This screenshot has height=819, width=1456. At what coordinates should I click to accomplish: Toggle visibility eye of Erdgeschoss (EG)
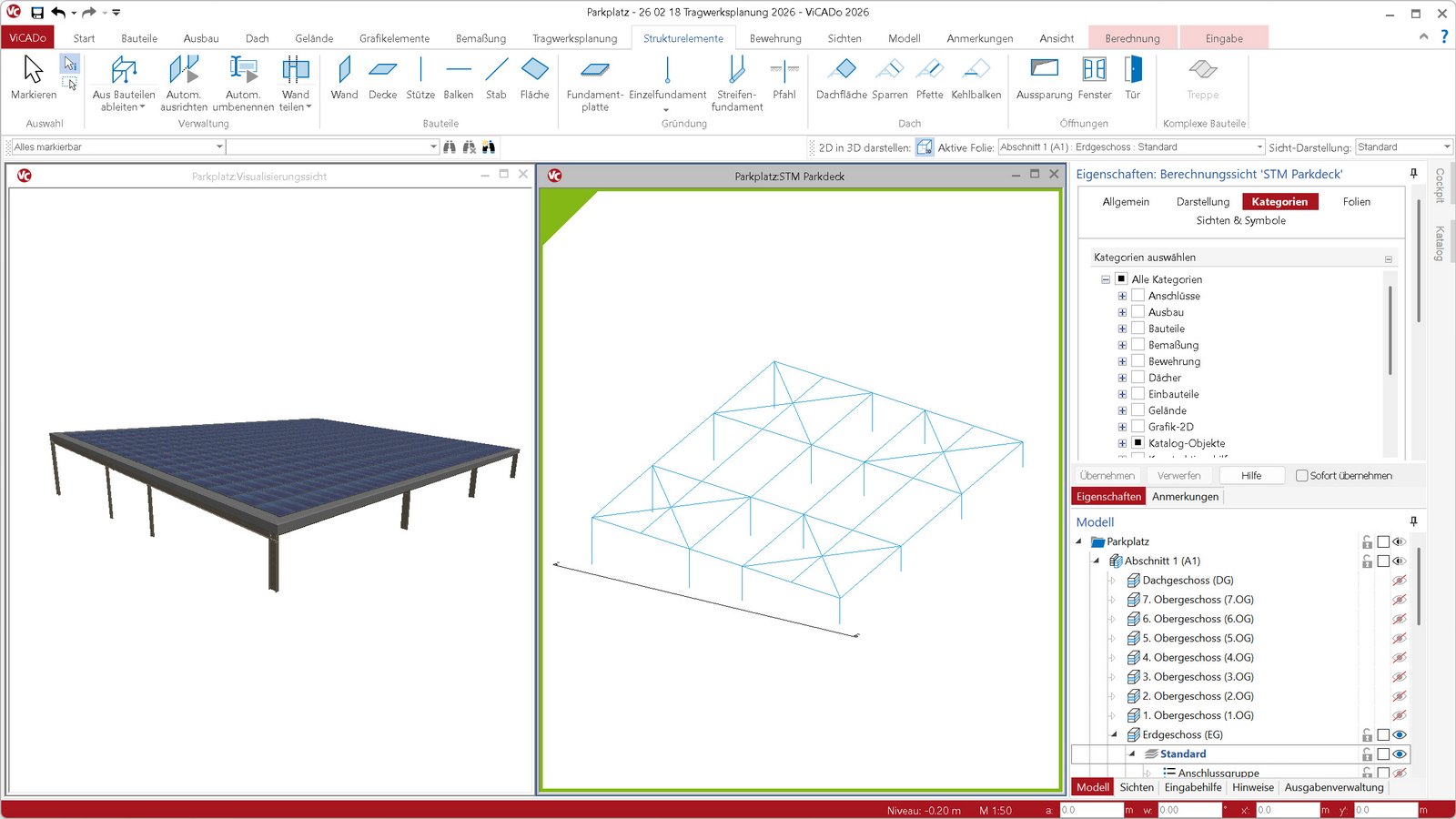click(1400, 735)
